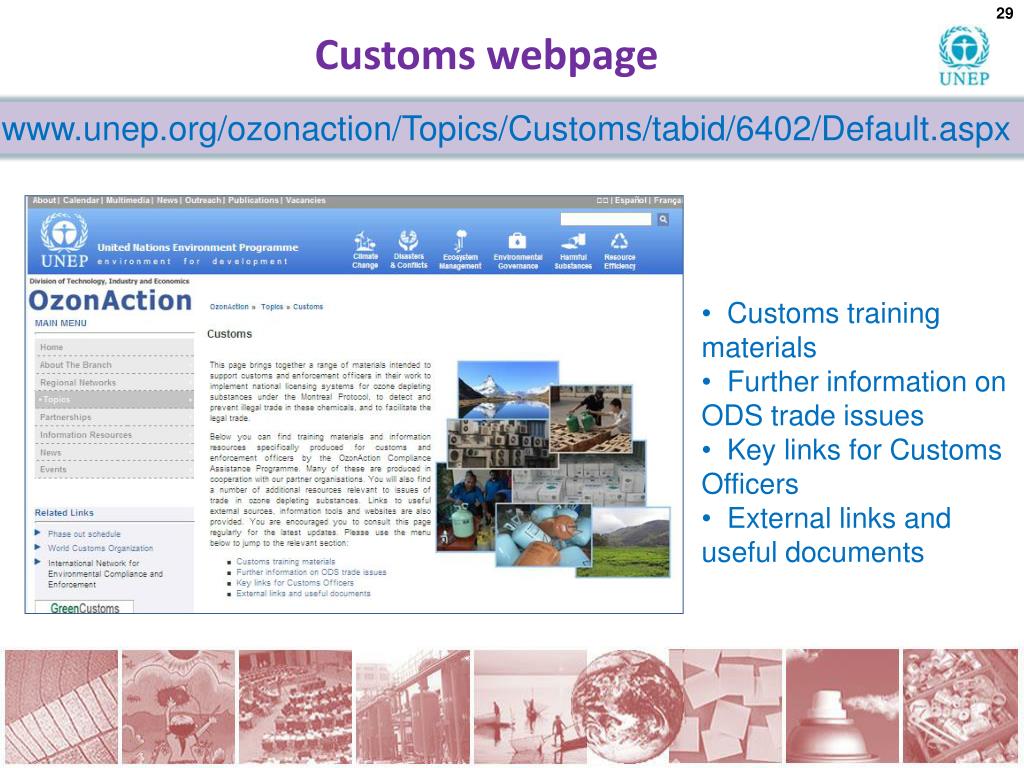Open the Phase out schedule link
This screenshot has width=1024, height=768.
pyautogui.click(x=84, y=534)
